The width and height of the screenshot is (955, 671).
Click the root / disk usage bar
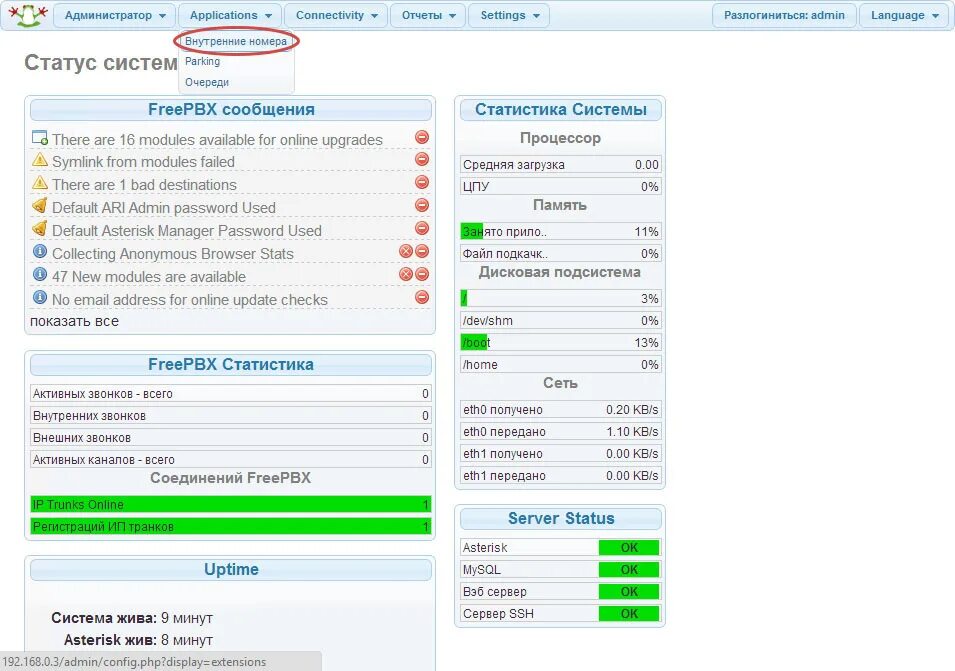click(x=560, y=298)
